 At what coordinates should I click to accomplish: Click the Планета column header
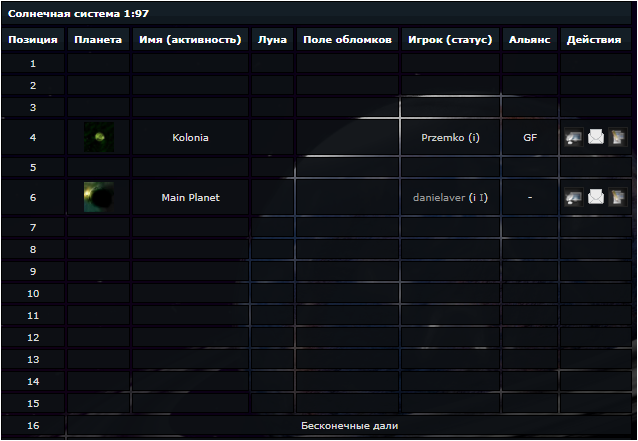(98, 39)
